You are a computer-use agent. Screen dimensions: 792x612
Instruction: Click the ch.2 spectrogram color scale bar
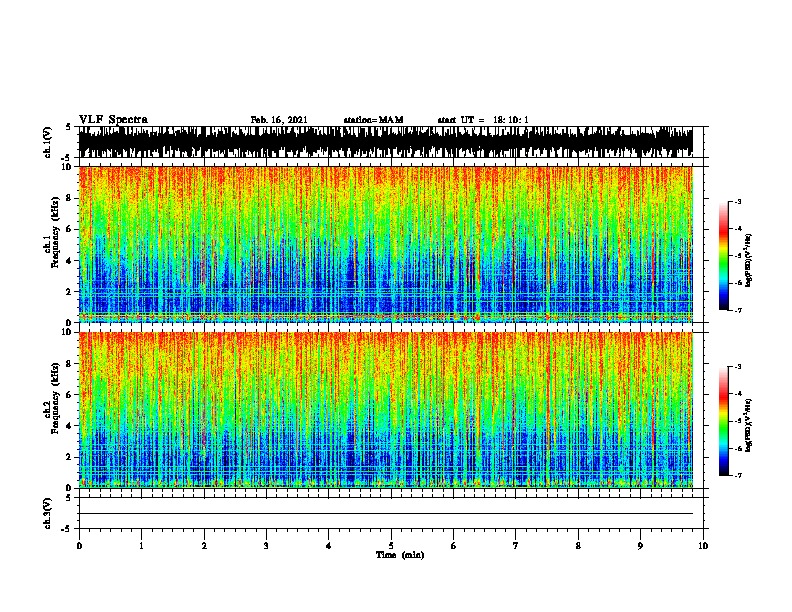(x=723, y=421)
